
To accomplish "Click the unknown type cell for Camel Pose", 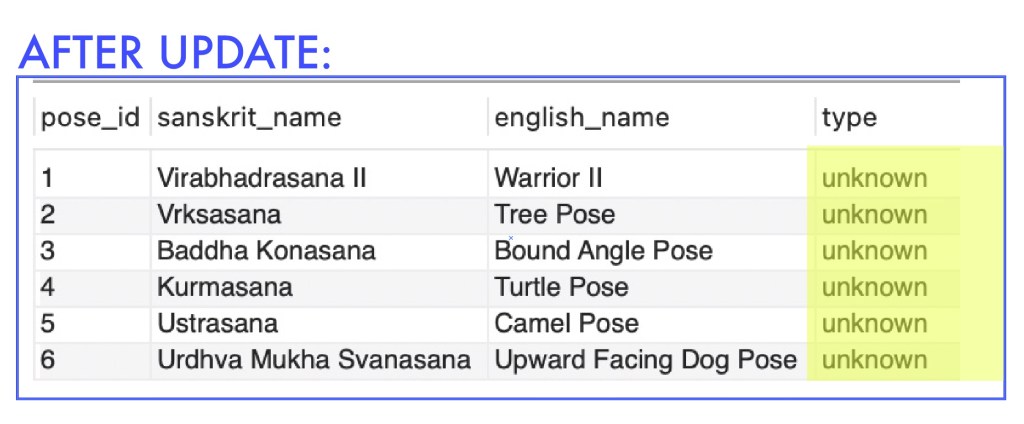I will (874, 324).
